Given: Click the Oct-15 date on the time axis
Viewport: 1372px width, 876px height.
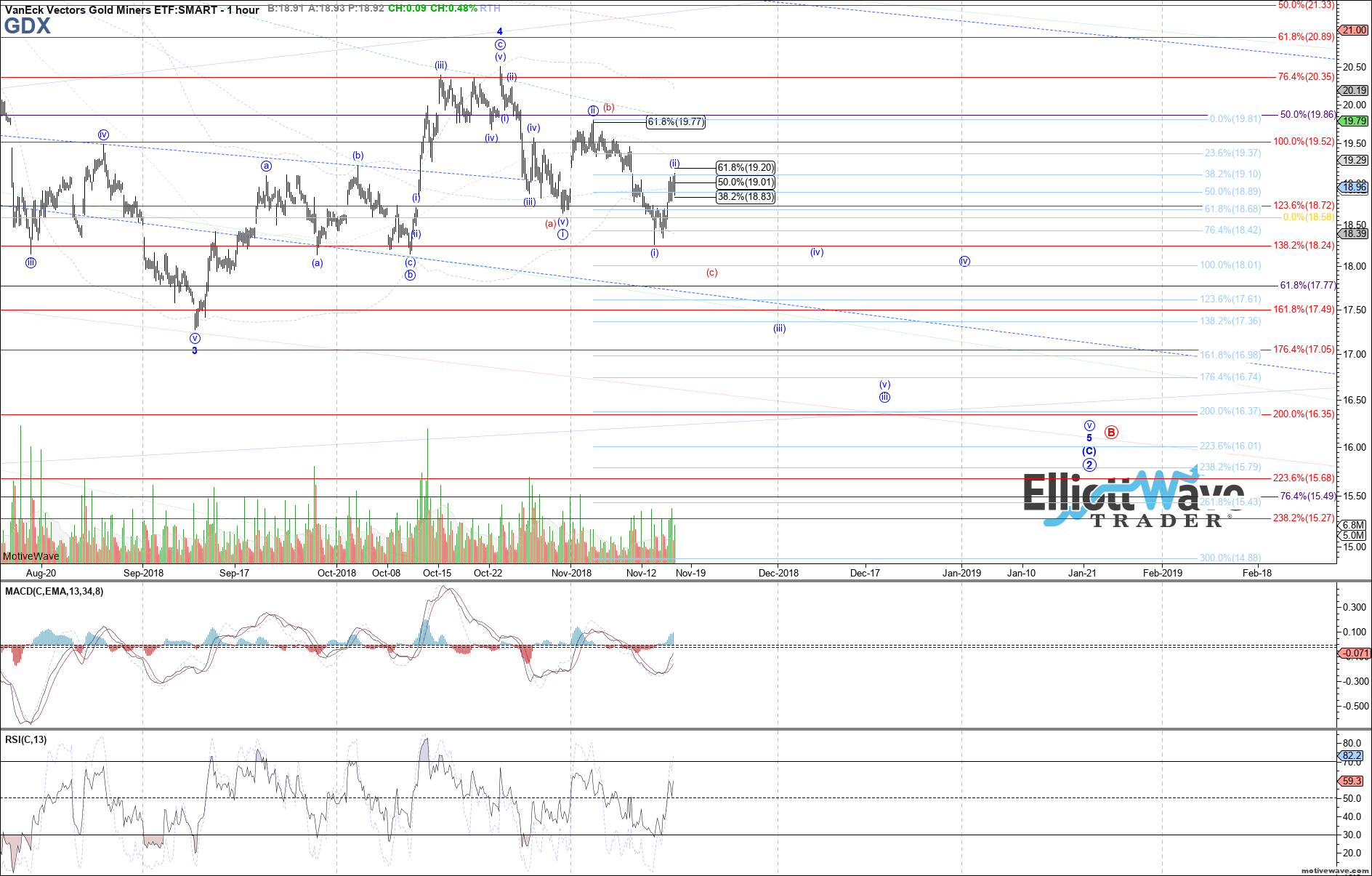Looking at the screenshot, I should click(x=437, y=573).
